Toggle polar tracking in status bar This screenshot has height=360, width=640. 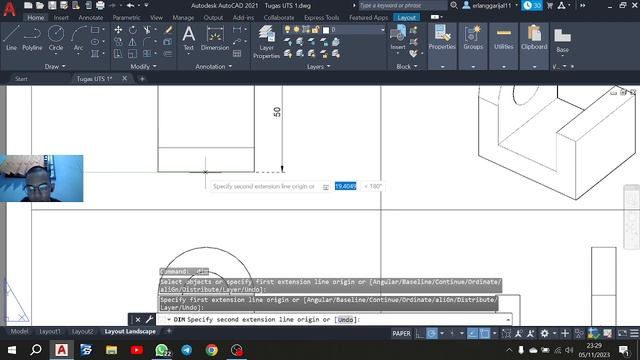(431, 333)
